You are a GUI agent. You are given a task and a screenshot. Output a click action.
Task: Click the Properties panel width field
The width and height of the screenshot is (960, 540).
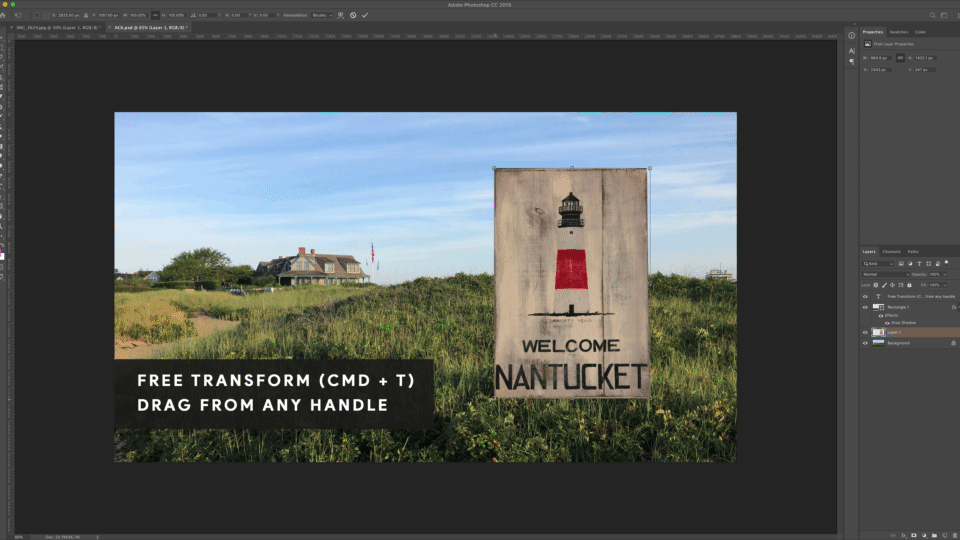tap(881, 58)
